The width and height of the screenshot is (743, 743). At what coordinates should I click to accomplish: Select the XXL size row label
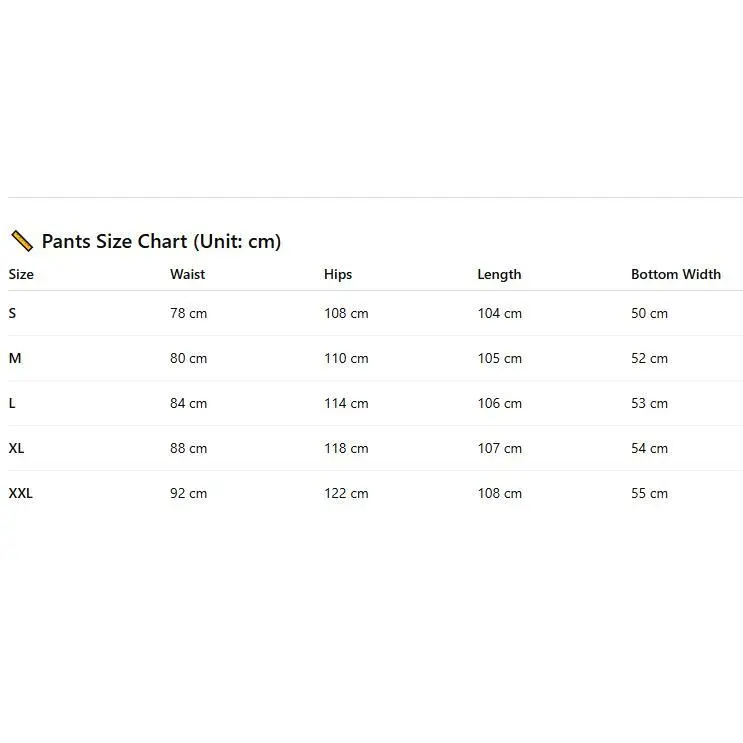(x=21, y=493)
